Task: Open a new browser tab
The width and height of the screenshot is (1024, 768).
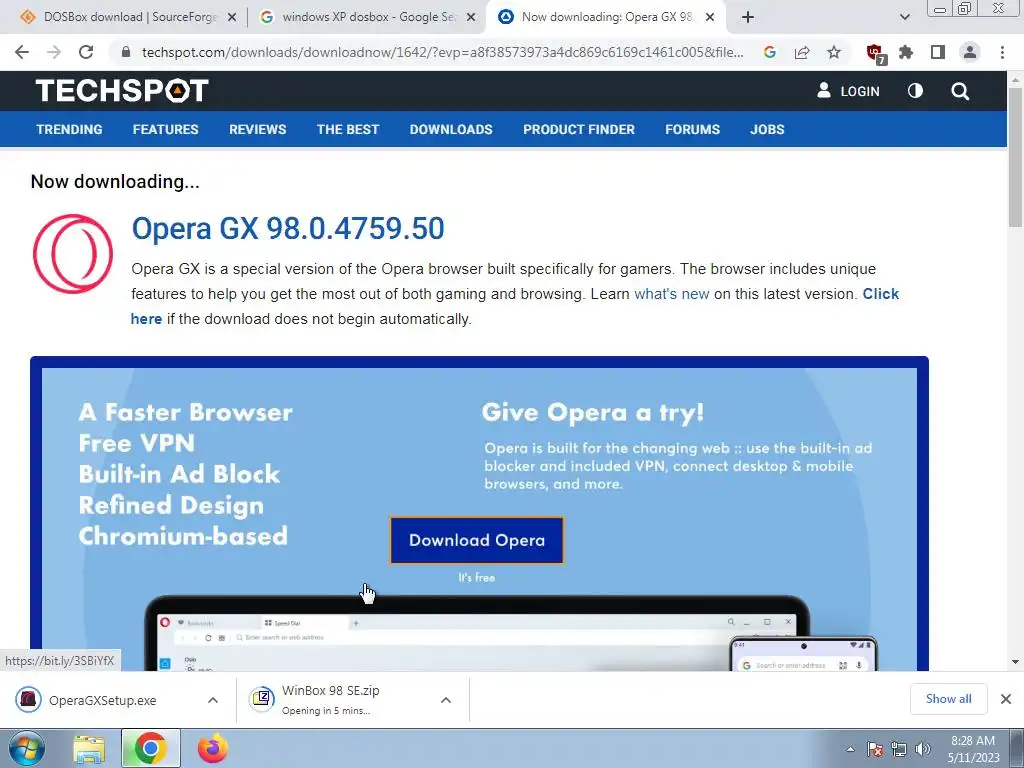Action: pos(748,18)
